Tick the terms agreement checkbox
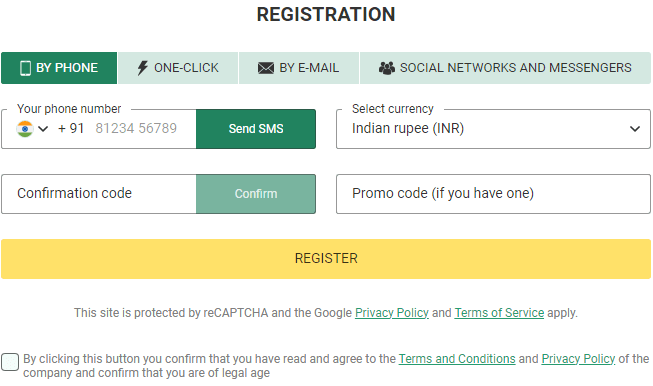 coord(10,362)
